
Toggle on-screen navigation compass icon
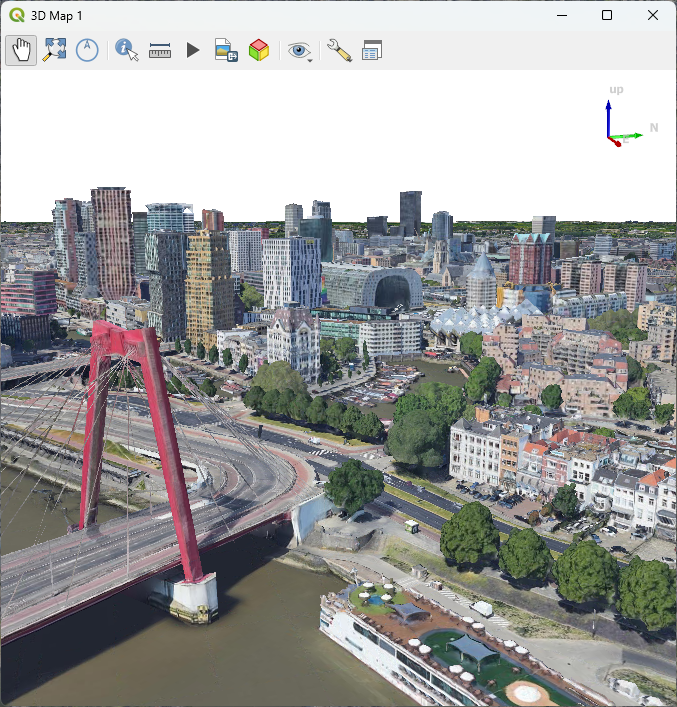87,50
